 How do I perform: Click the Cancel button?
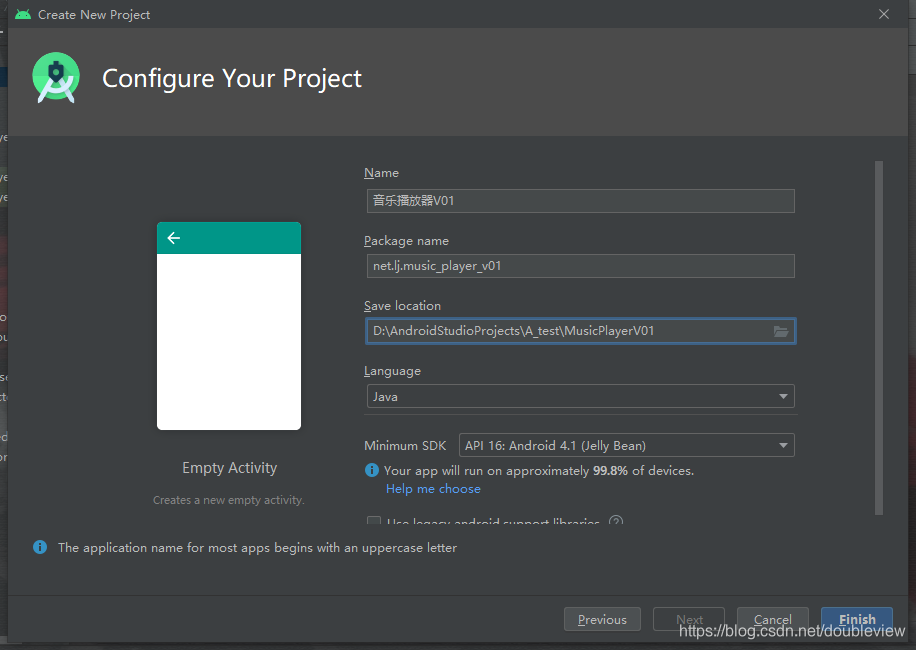click(x=773, y=619)
